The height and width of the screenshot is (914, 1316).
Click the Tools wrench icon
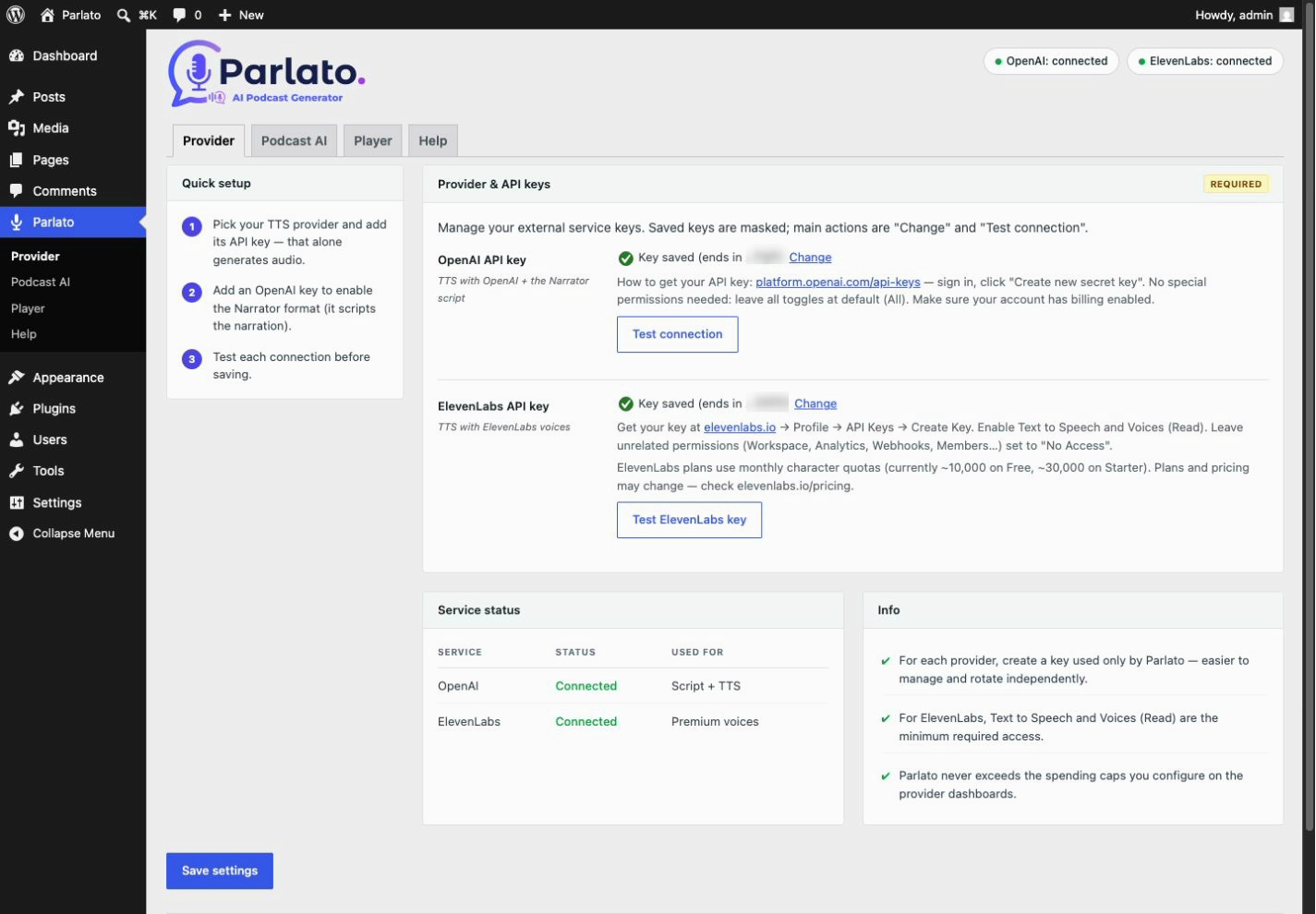tap(17, 471)
